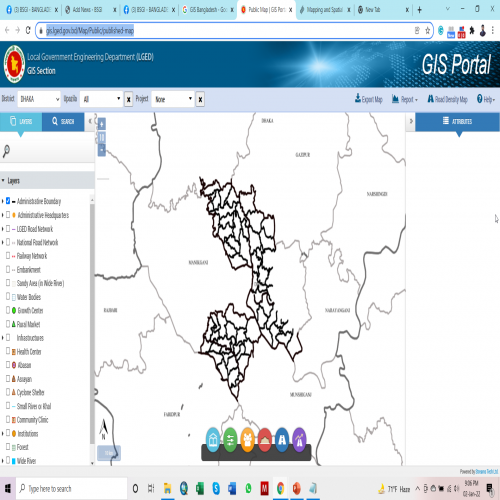Expand the Report dropdown menu
This screenshot has height=500, width=500.
(405, 99)
